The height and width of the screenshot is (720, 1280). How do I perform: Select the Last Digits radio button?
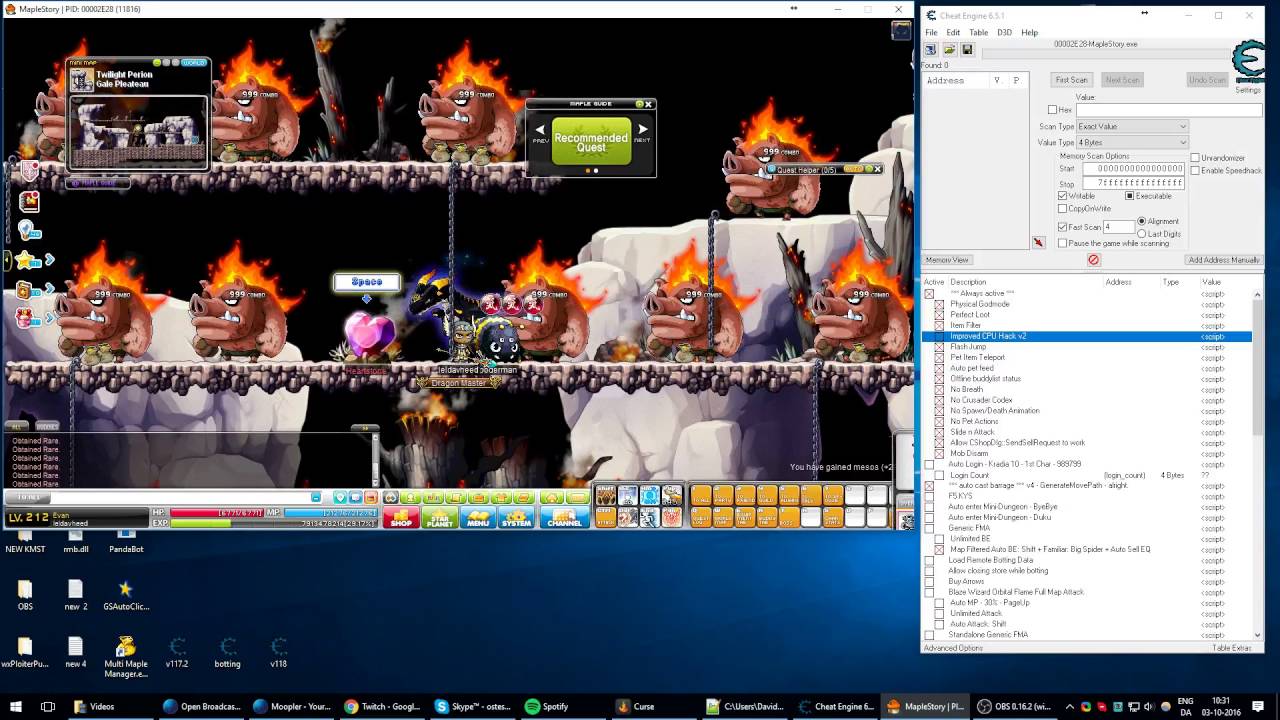click(1142, 234)
